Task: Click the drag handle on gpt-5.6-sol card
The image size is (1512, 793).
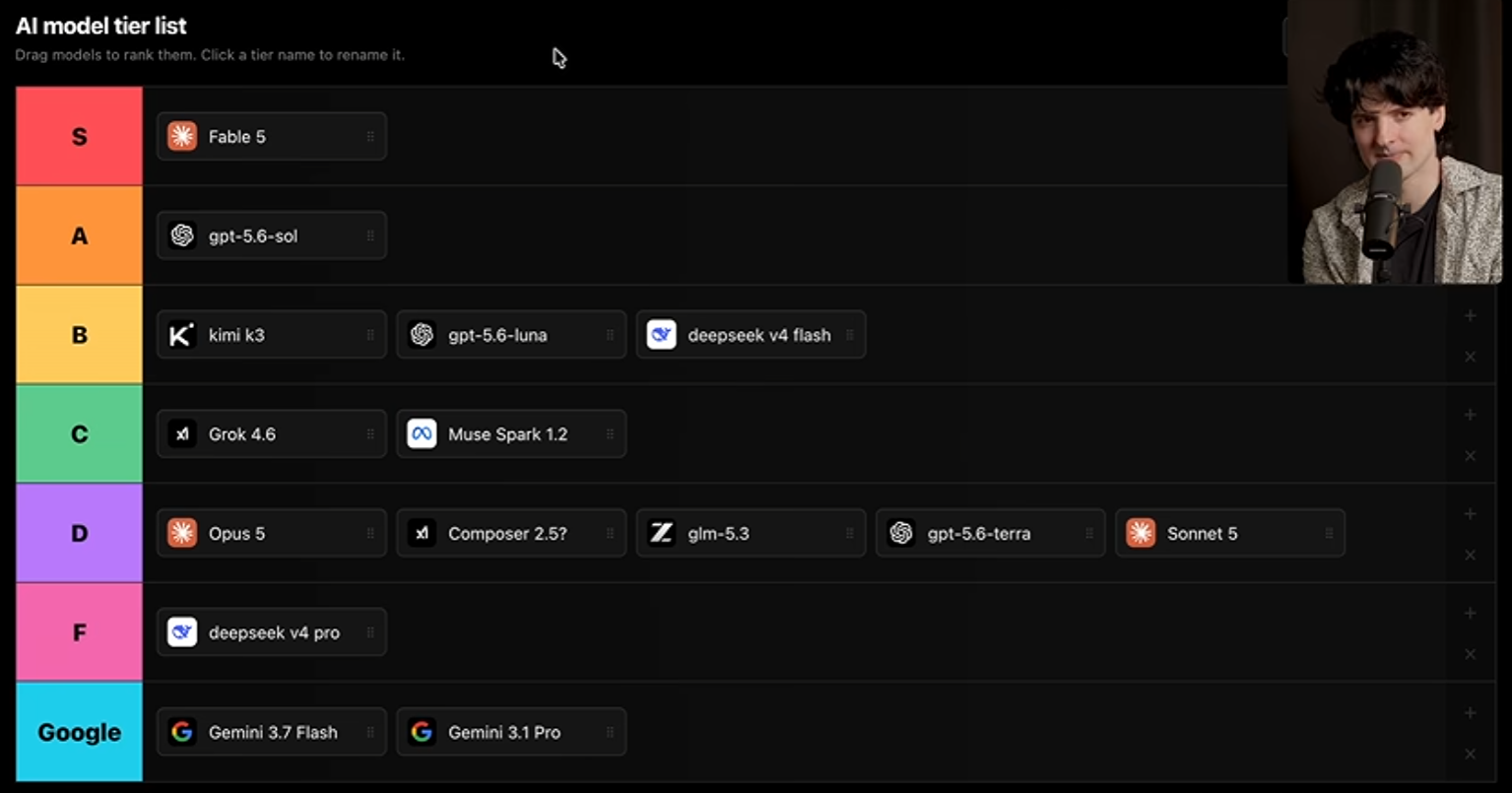Action: click(370, 236)
